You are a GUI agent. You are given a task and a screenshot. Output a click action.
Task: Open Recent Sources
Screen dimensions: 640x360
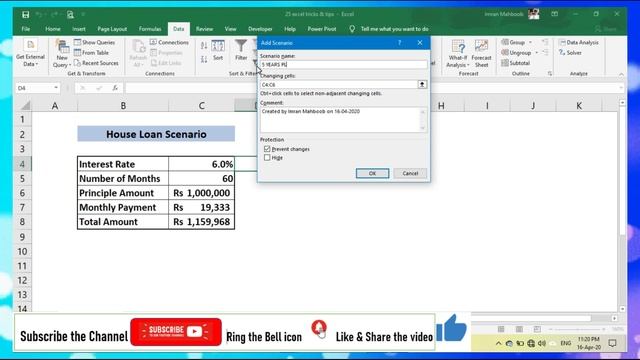96,63
